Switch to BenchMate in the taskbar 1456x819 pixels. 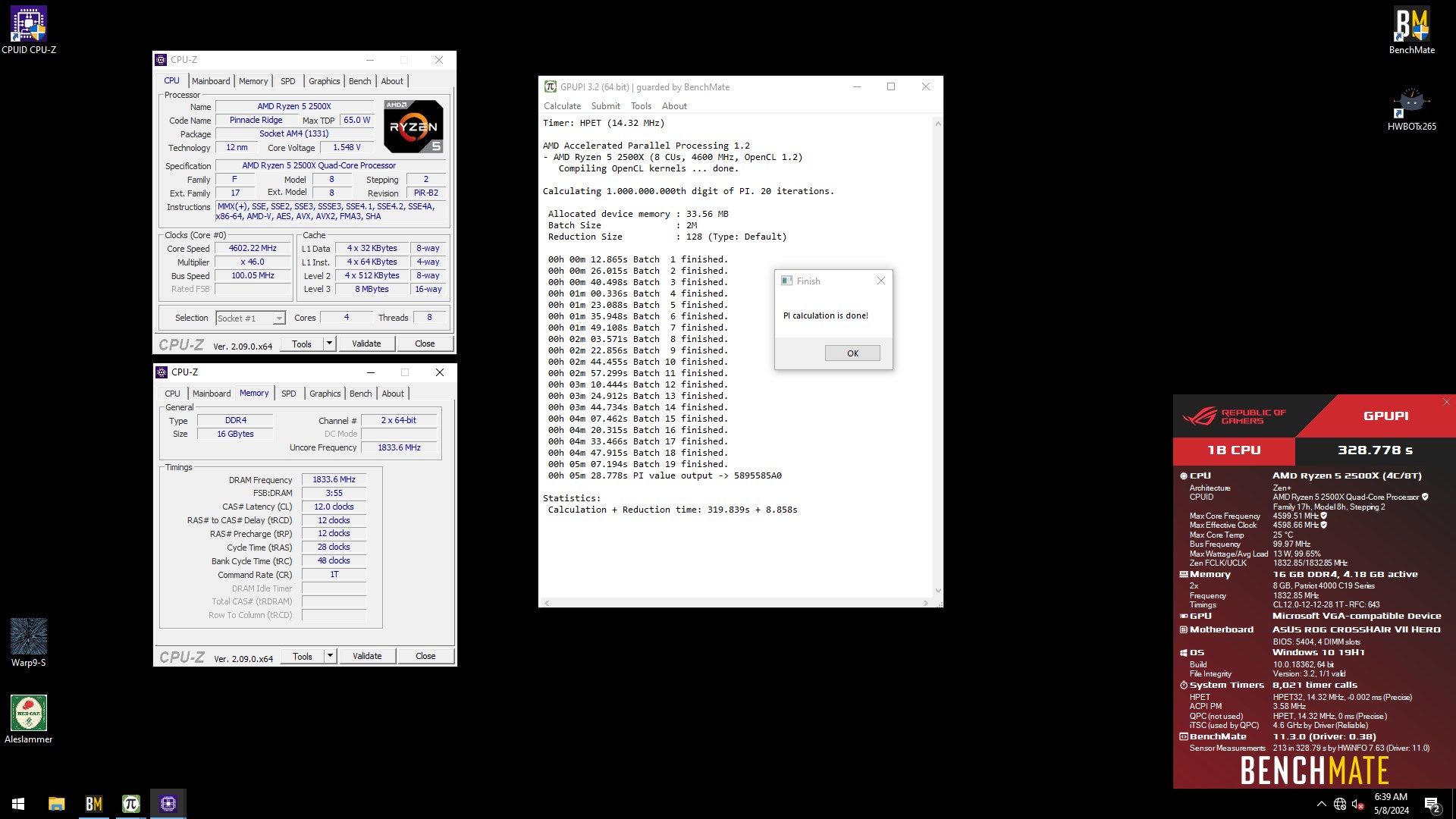pos(93,804)
